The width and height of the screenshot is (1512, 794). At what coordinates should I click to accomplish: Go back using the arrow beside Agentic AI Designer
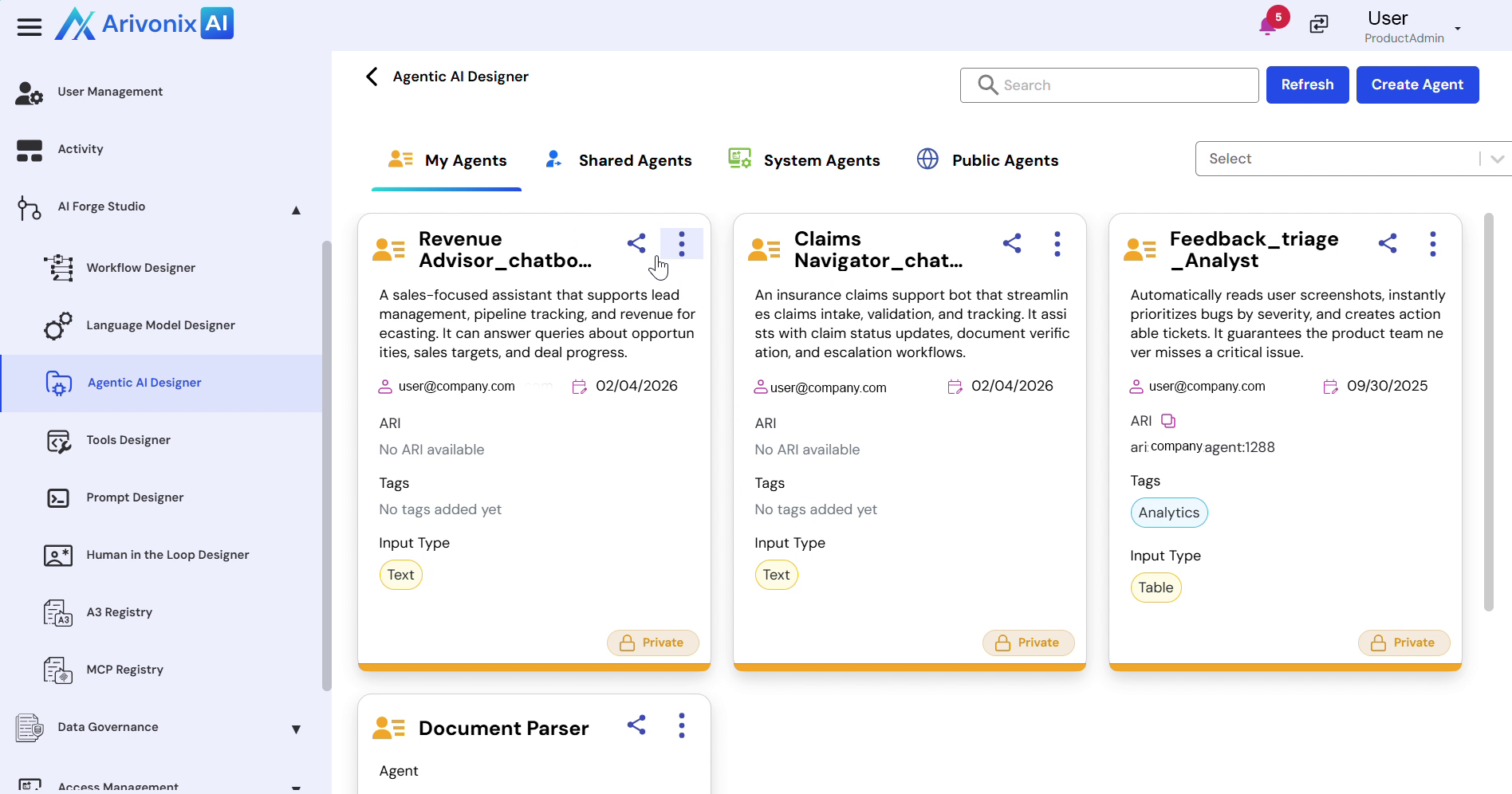coord(372,77)
